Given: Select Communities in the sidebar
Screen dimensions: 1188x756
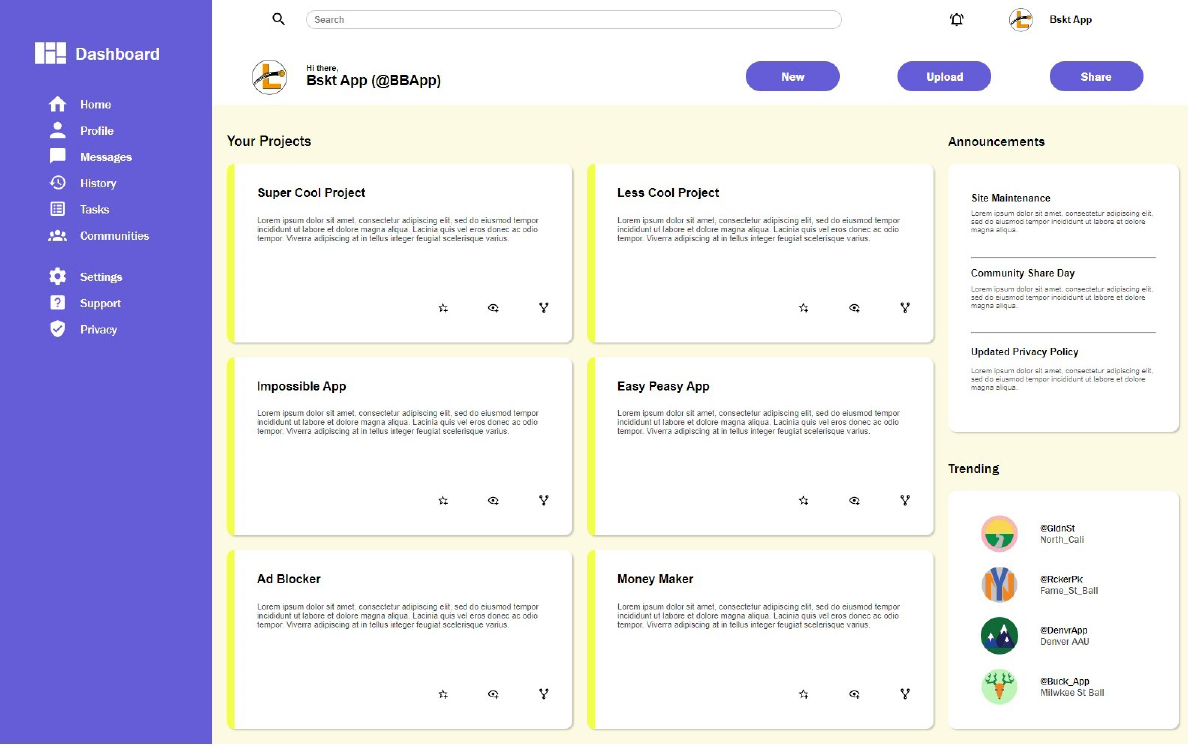Looking at the screenshot, I should tap(114, 236).
